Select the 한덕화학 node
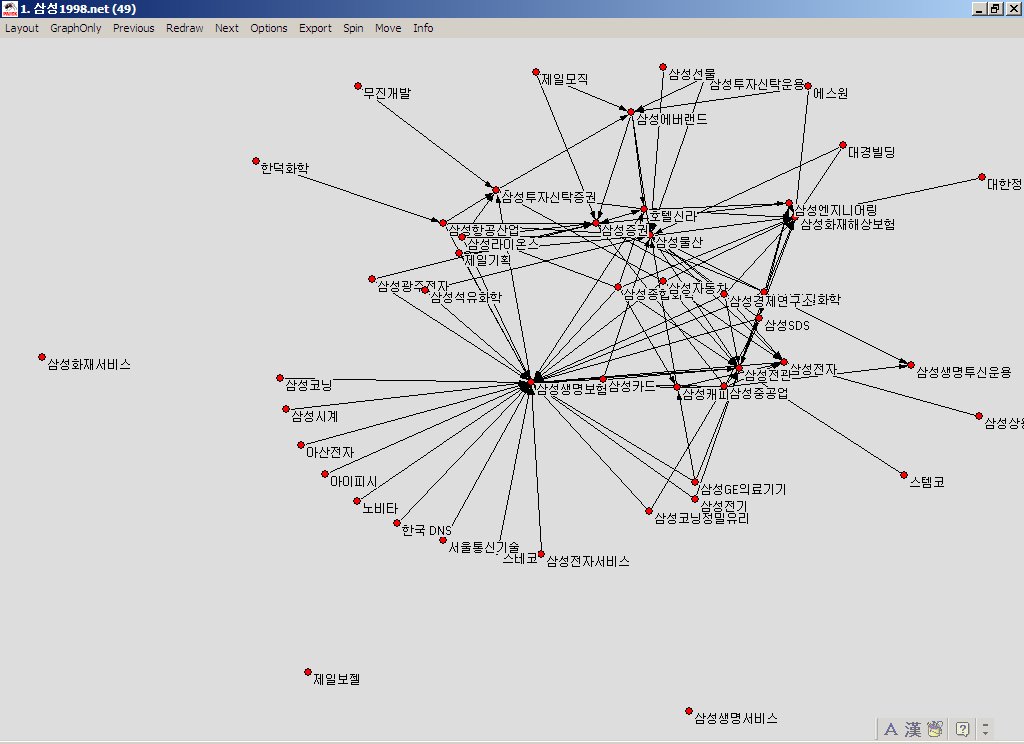This screenshot has height=744, width=1024. point(256,161)
